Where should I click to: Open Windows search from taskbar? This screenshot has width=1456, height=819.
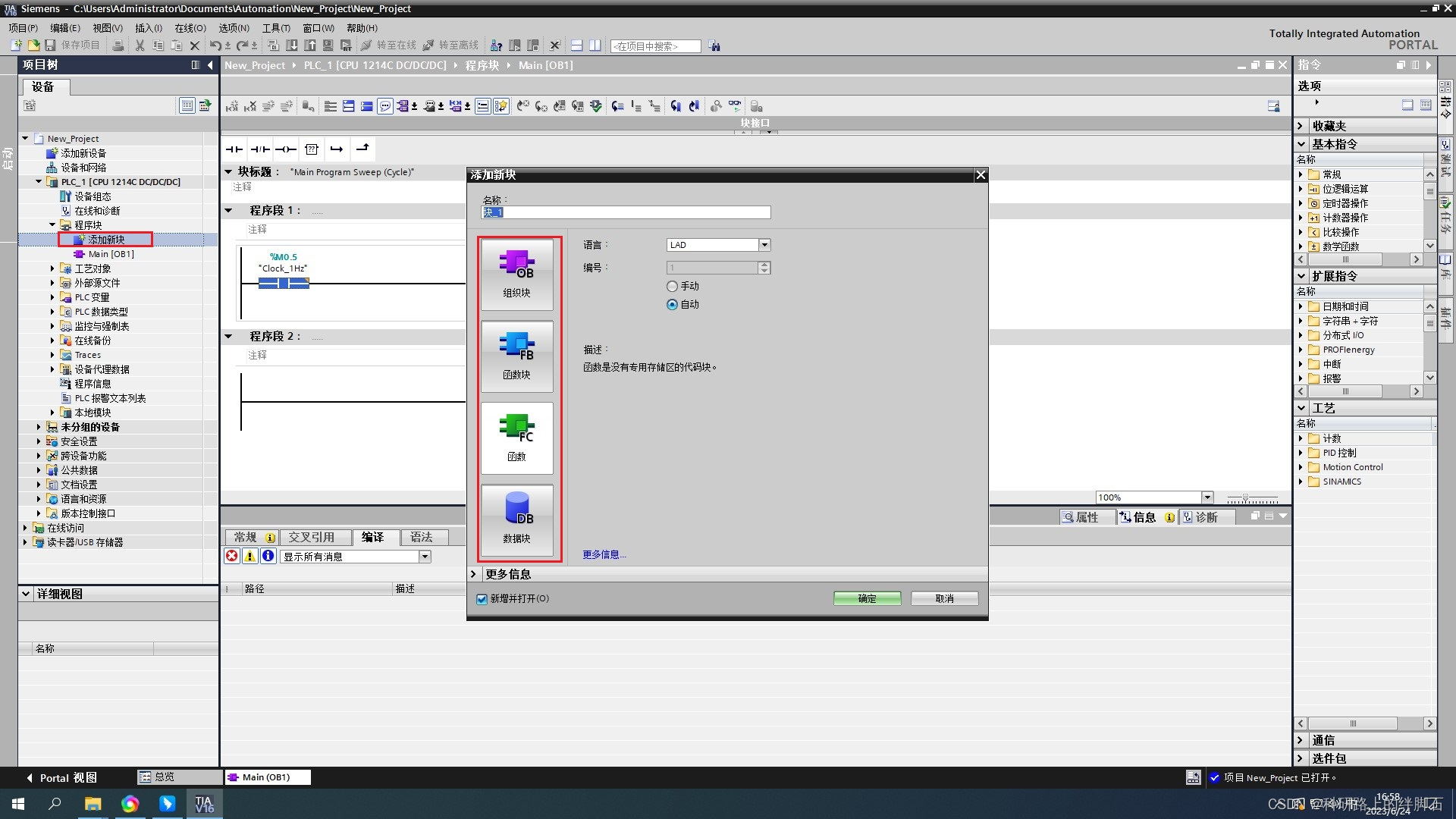click(55, 804)
